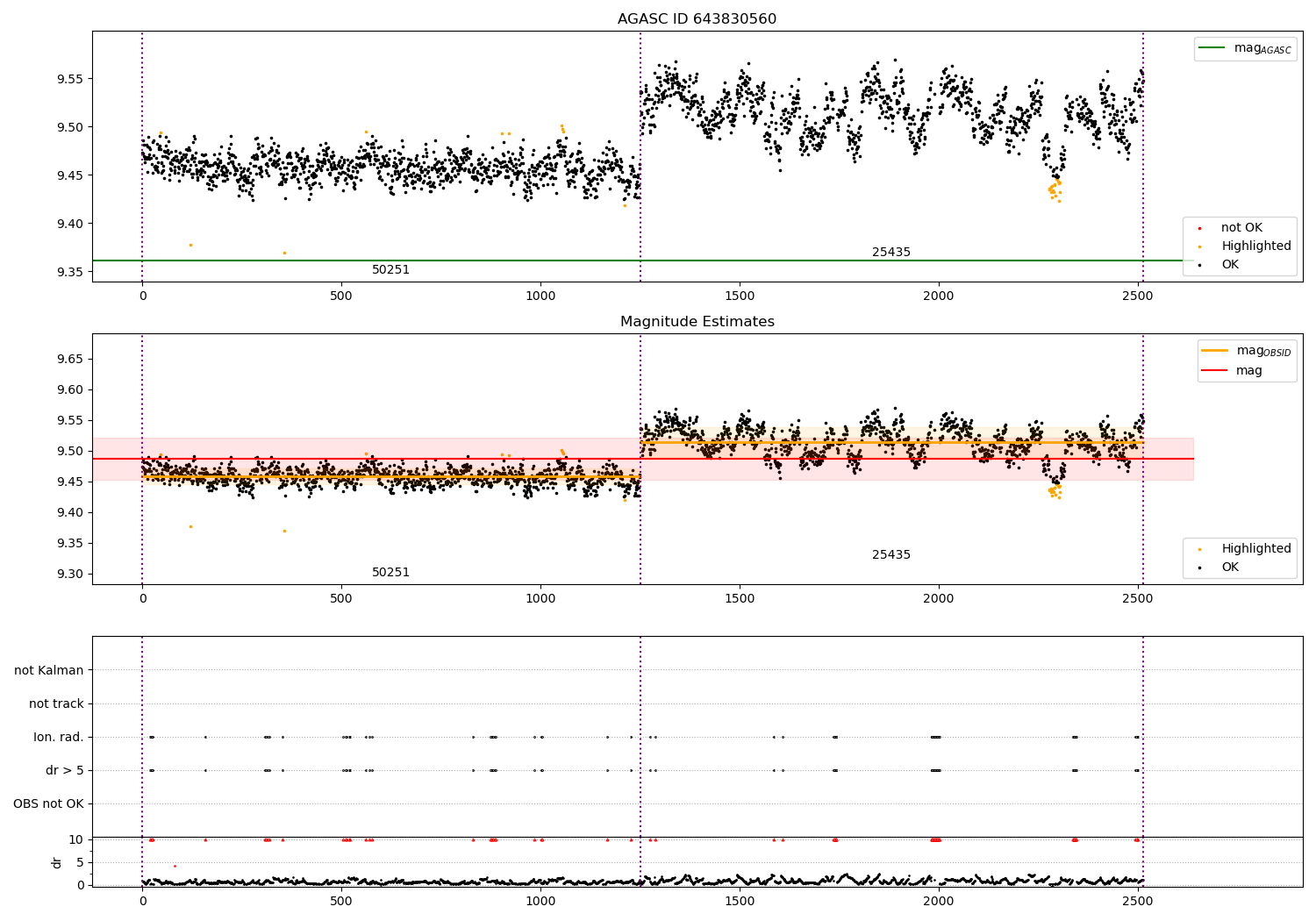Click the orange line sample for mag OBSID

click(x=1214, y=351)
